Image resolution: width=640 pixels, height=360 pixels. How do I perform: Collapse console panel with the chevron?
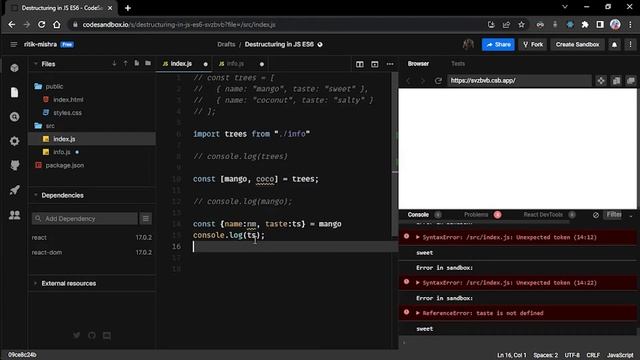(631, 215)
